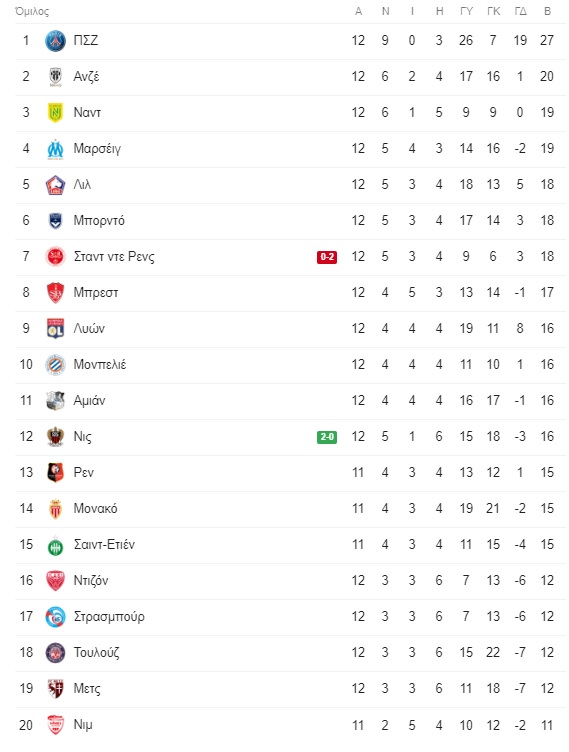Screen dimensions: 569x752
Task: Open the Νιμ row at position 20
Action: click(x=290, y=725)
